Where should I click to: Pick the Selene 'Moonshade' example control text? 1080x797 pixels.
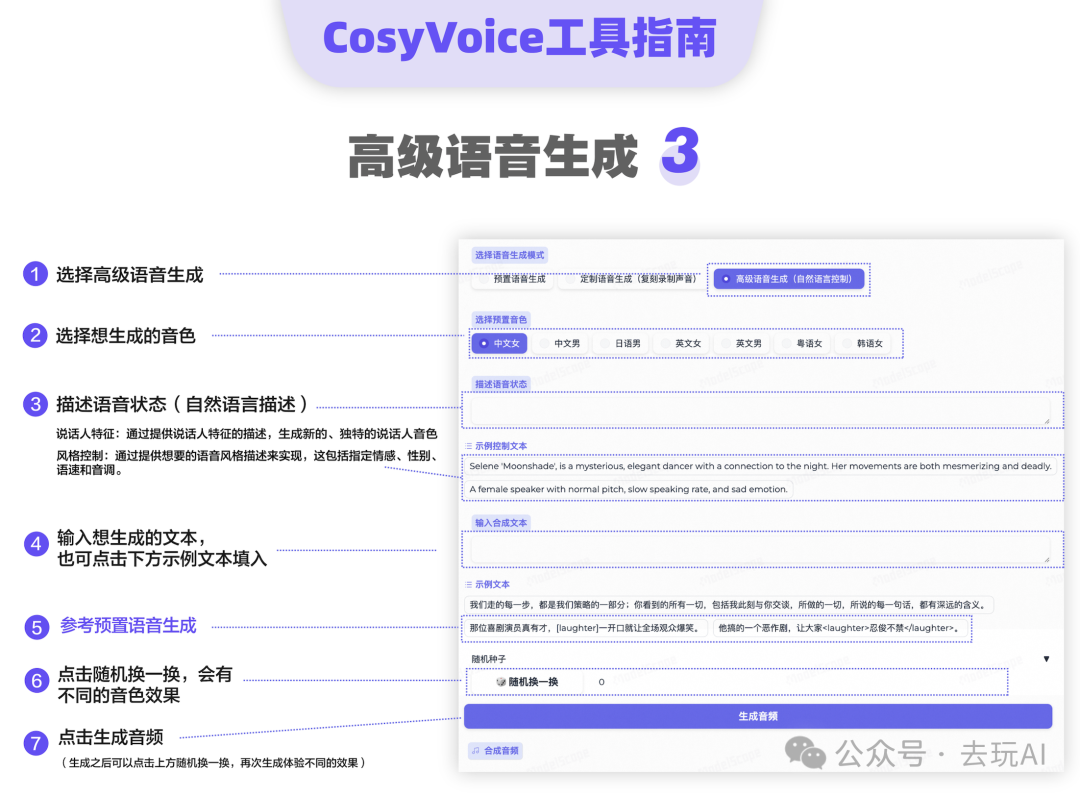760,466
